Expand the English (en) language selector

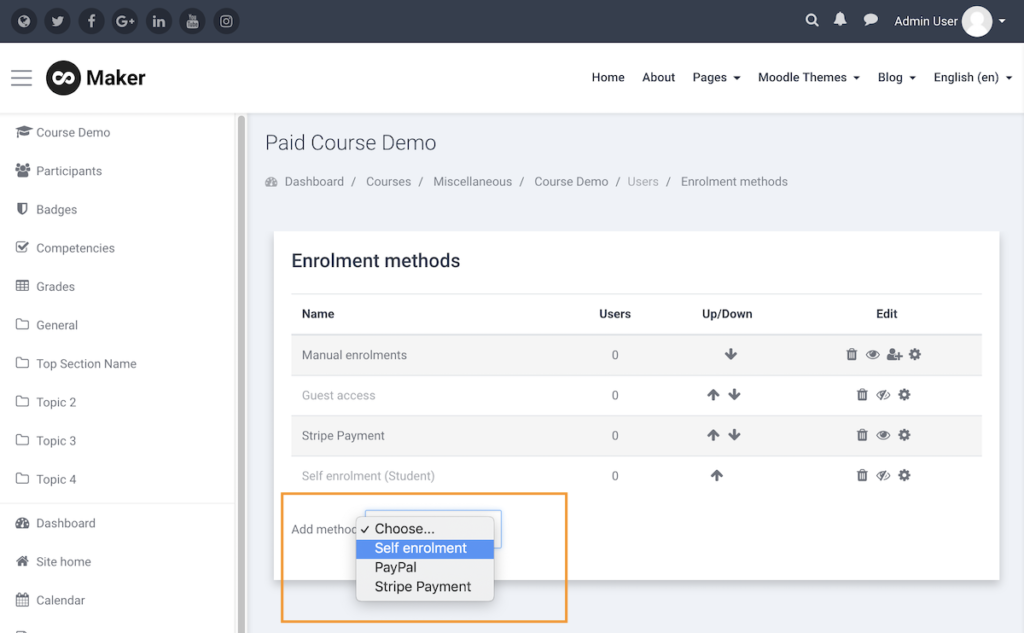[971, 76]
